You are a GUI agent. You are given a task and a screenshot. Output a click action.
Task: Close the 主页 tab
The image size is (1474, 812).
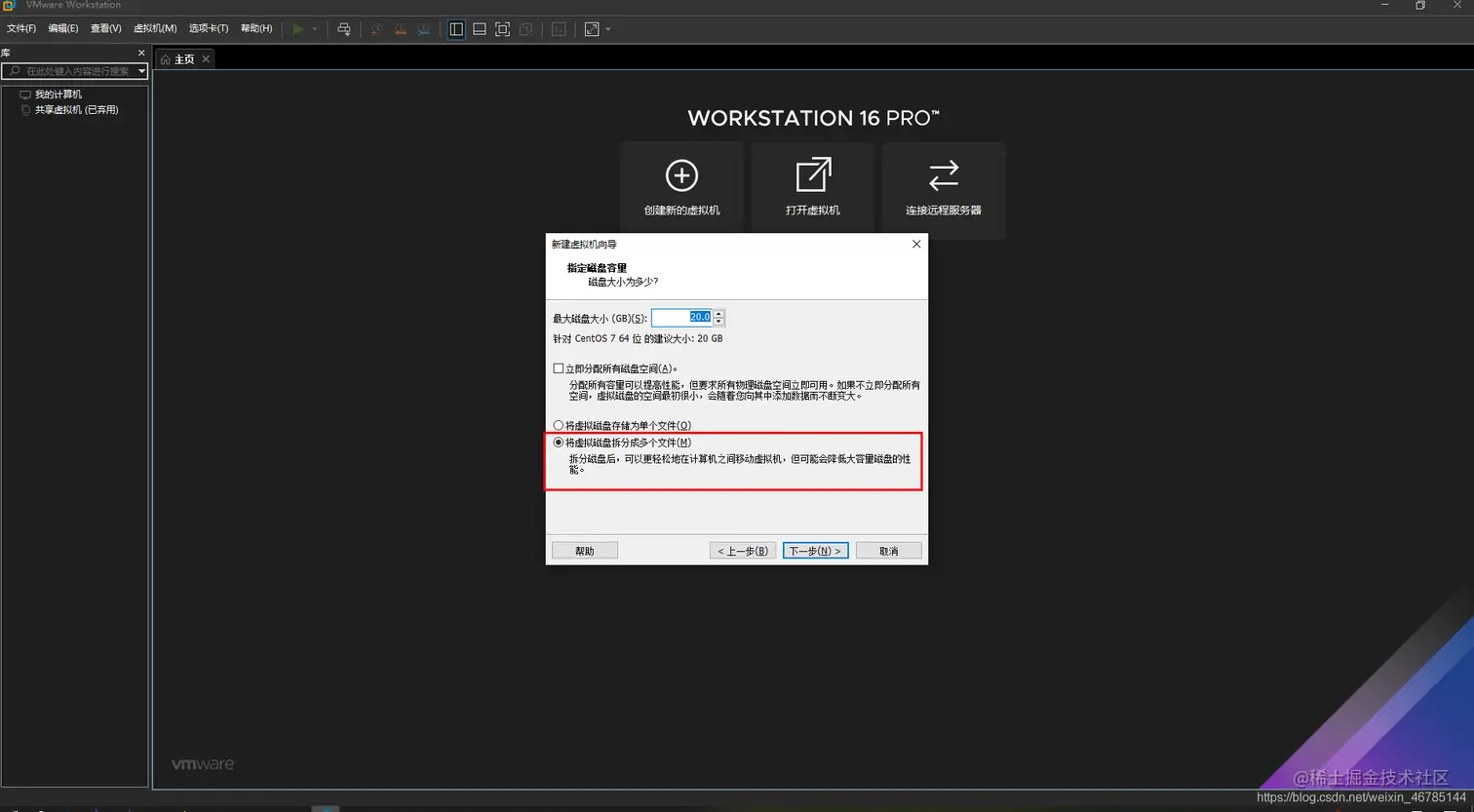coord(206,59)
